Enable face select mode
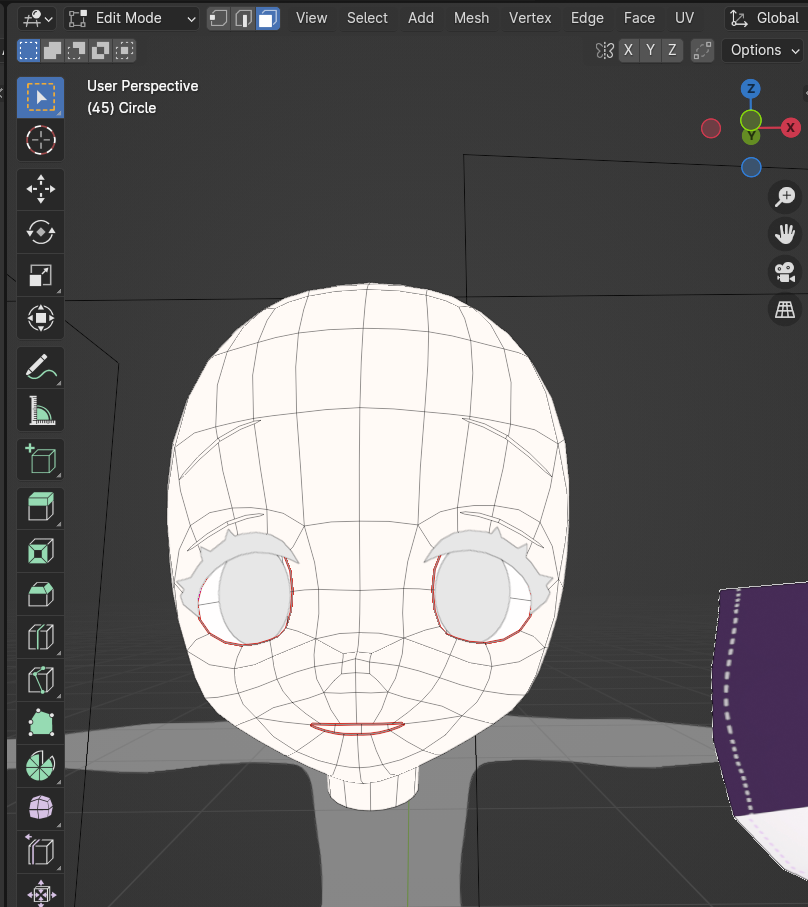 tap(268, 19)
